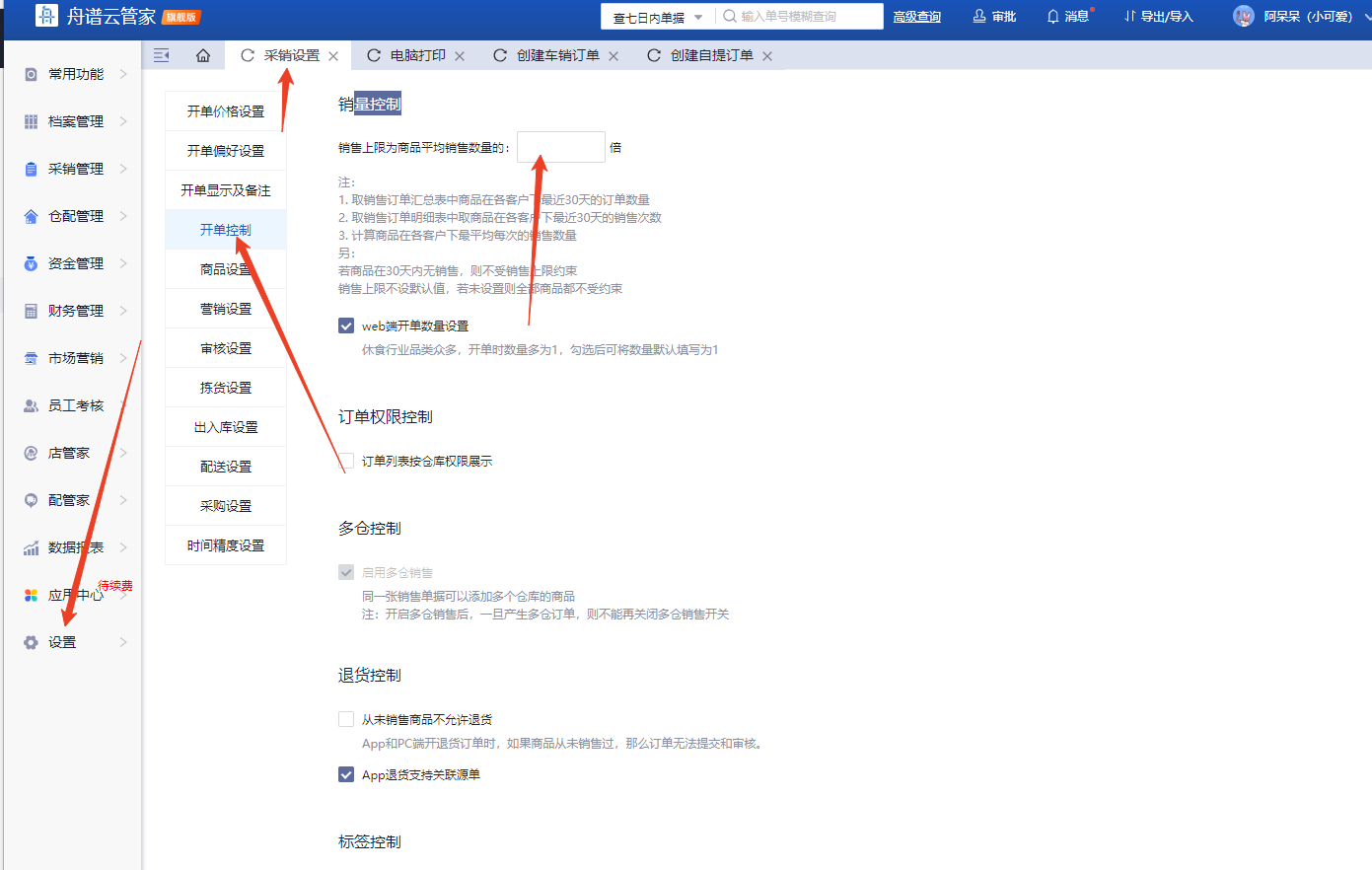This screenshot has height=870, width=1372.
Task: Select 商品设置 in settings menu
Action: (226, 269)
